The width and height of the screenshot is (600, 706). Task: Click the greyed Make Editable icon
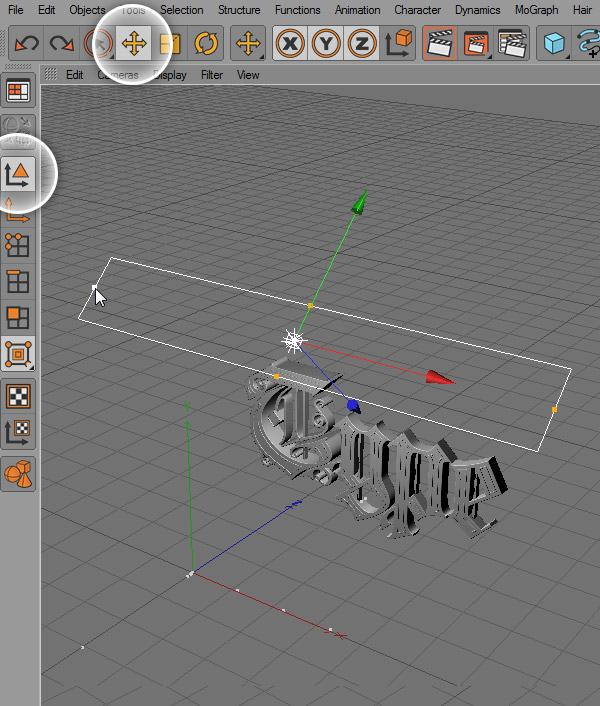tap(18, 131)
